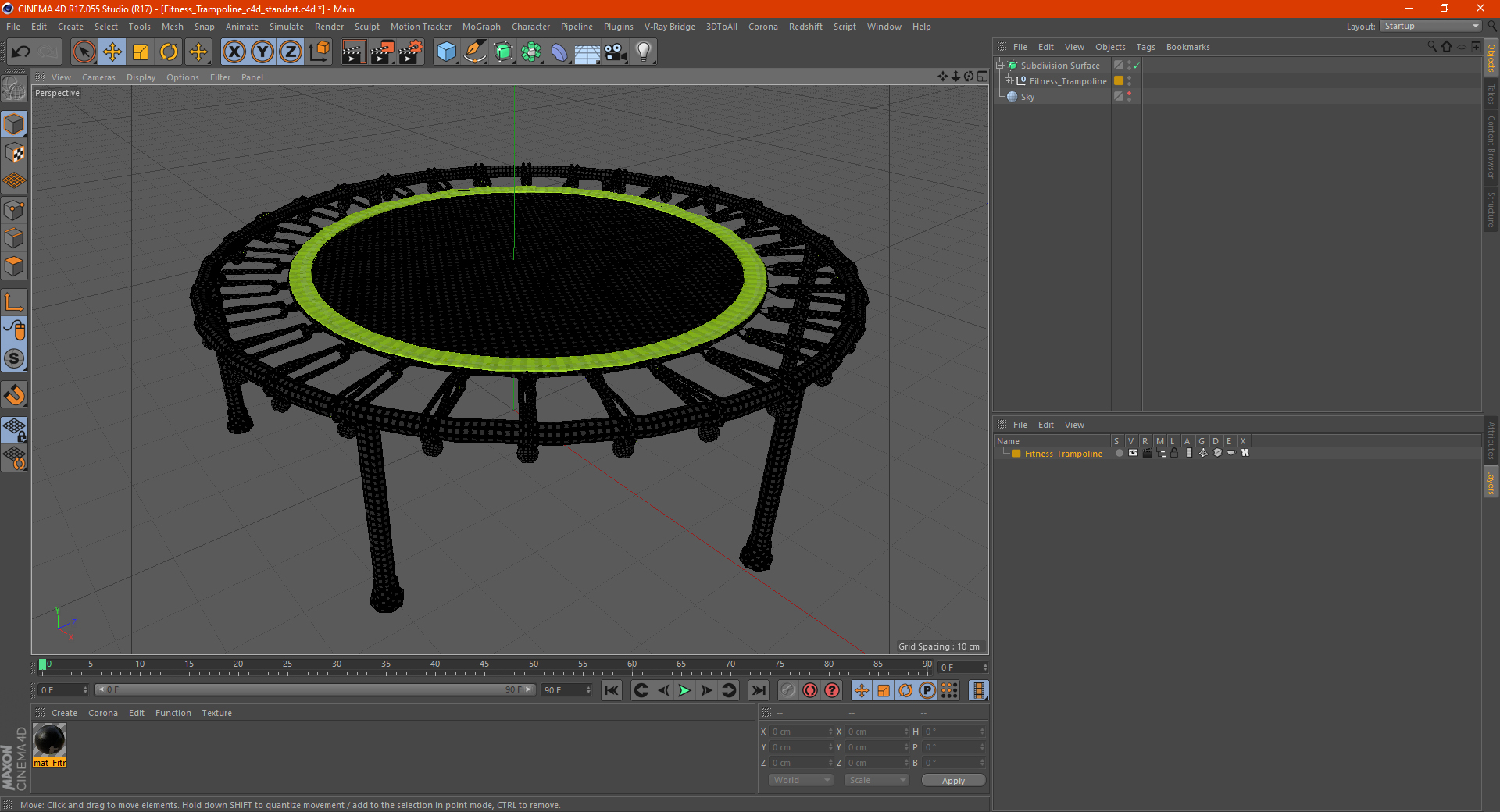Collapse the Subdivision Surface tree node

pyautogui.click(x=1000, y=66)
